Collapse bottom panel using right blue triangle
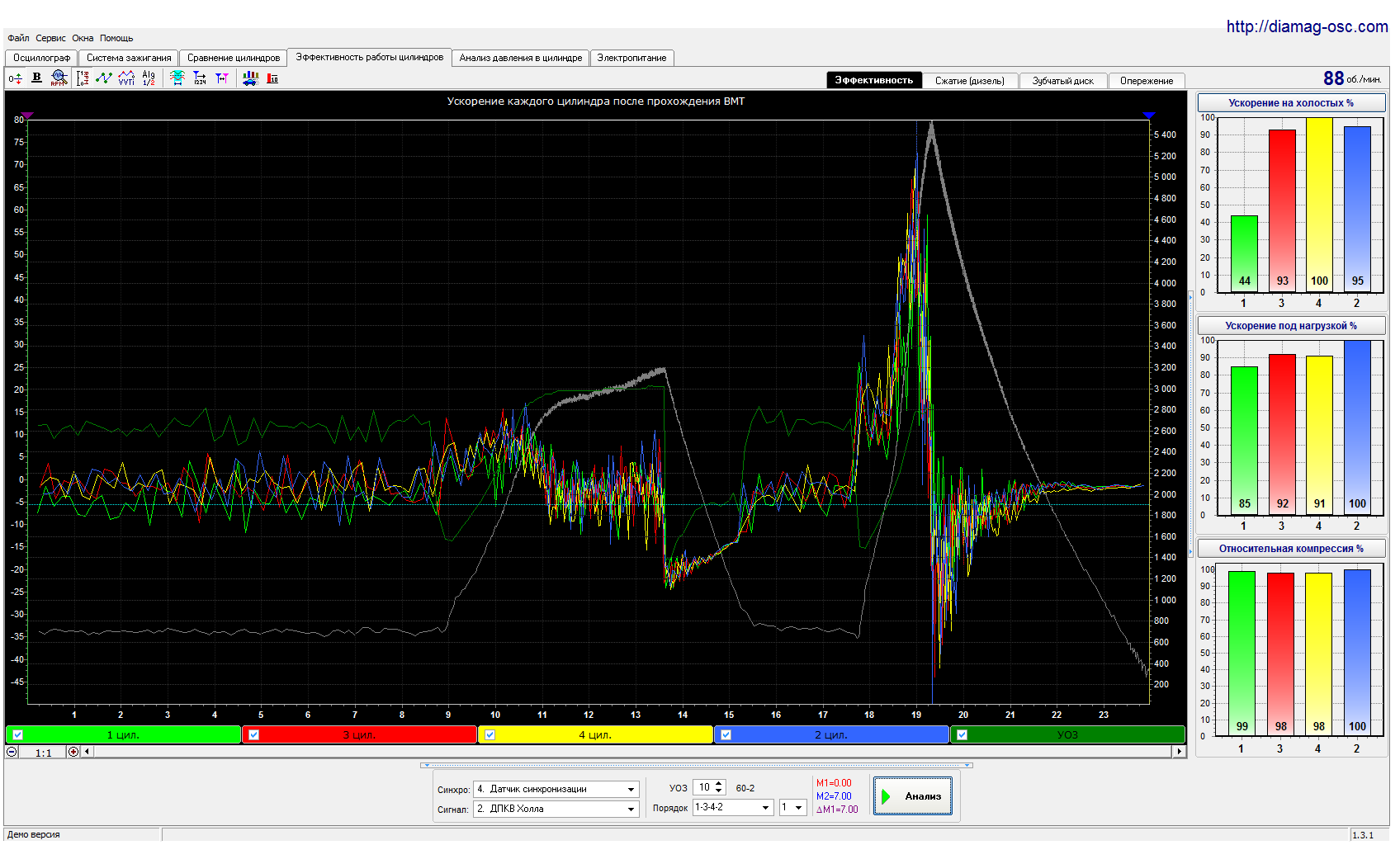Screen dimensions: 1400x845 (968, 765)
